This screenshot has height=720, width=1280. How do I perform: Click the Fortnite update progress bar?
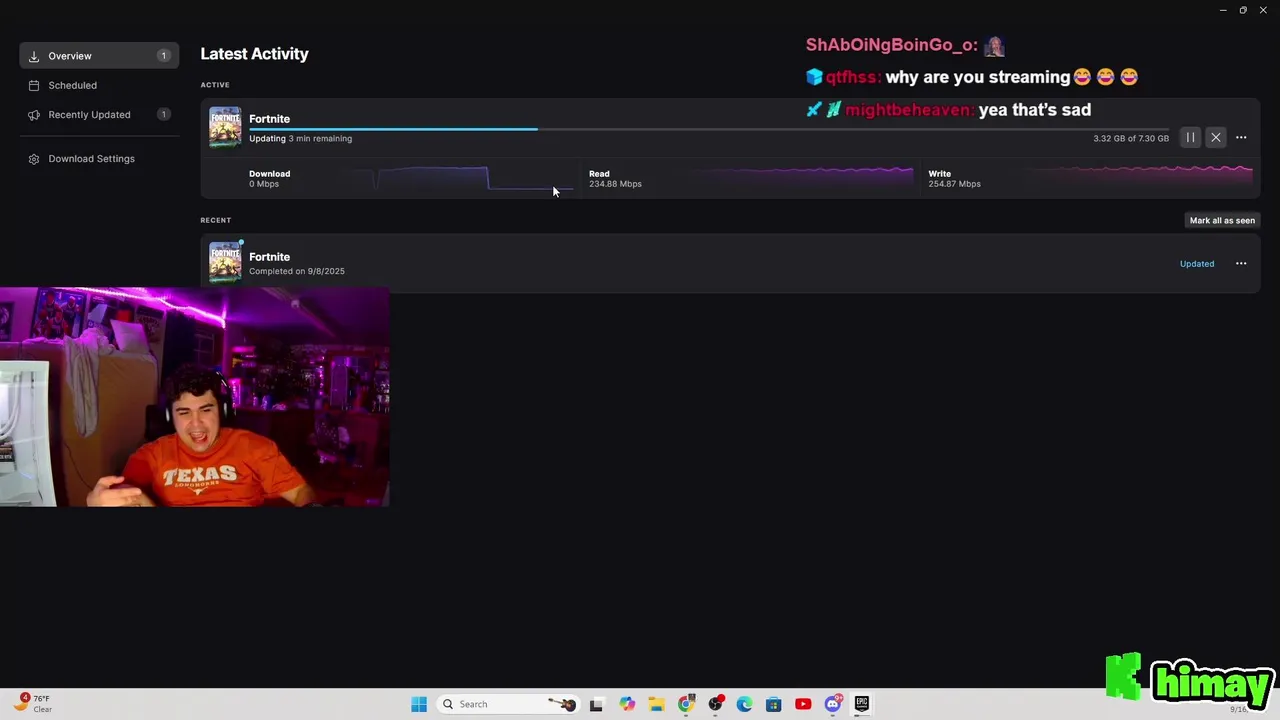coord(708,129)
